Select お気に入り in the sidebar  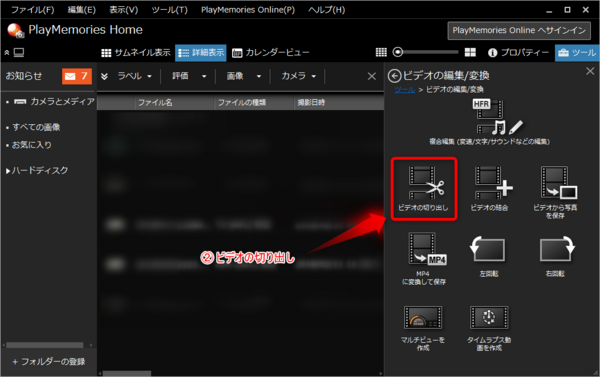click(31, 145)
